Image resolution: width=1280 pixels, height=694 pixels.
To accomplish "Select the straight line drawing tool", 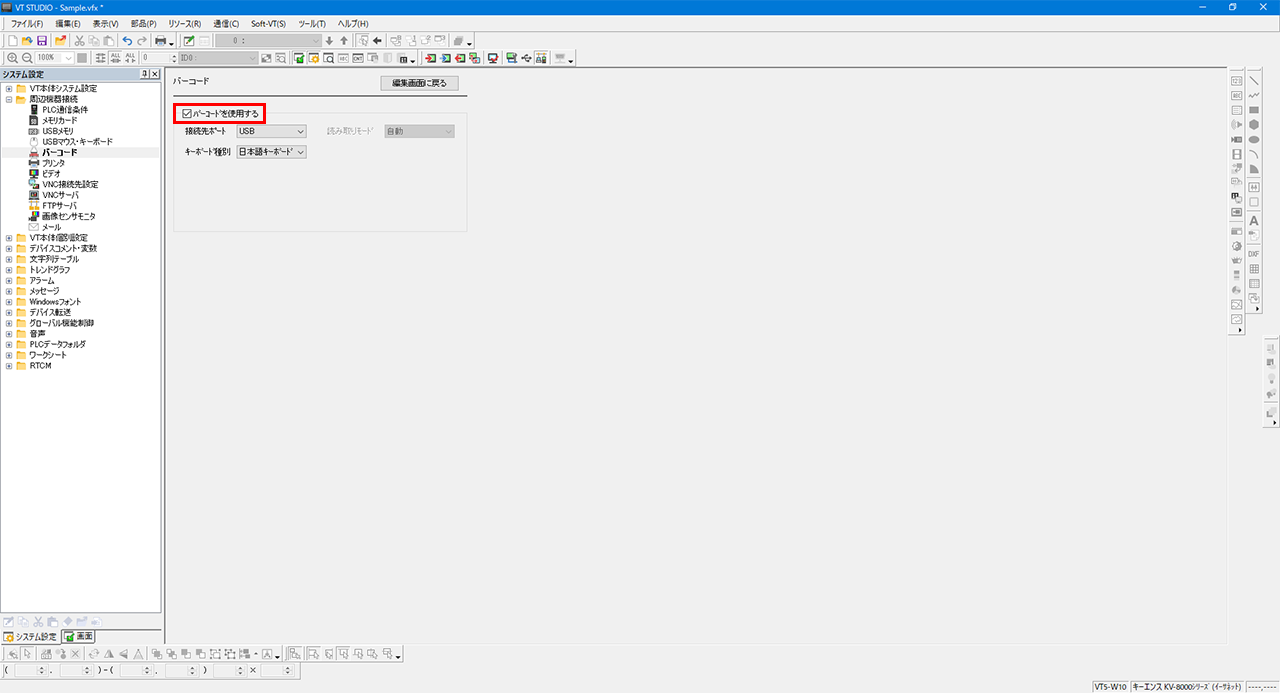I will 1253,81.
